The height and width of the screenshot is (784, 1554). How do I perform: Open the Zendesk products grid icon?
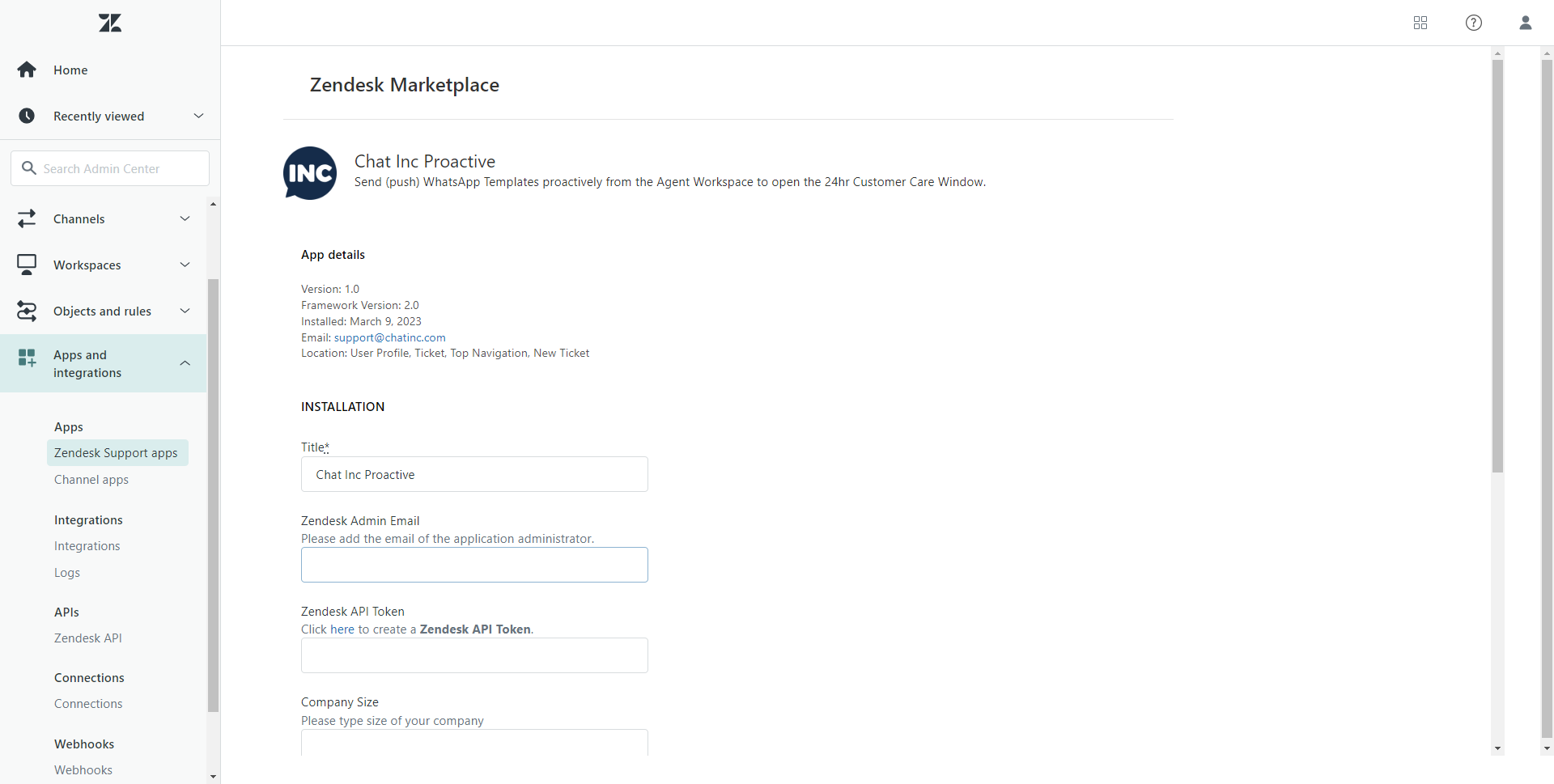[x=1420, y=23]
